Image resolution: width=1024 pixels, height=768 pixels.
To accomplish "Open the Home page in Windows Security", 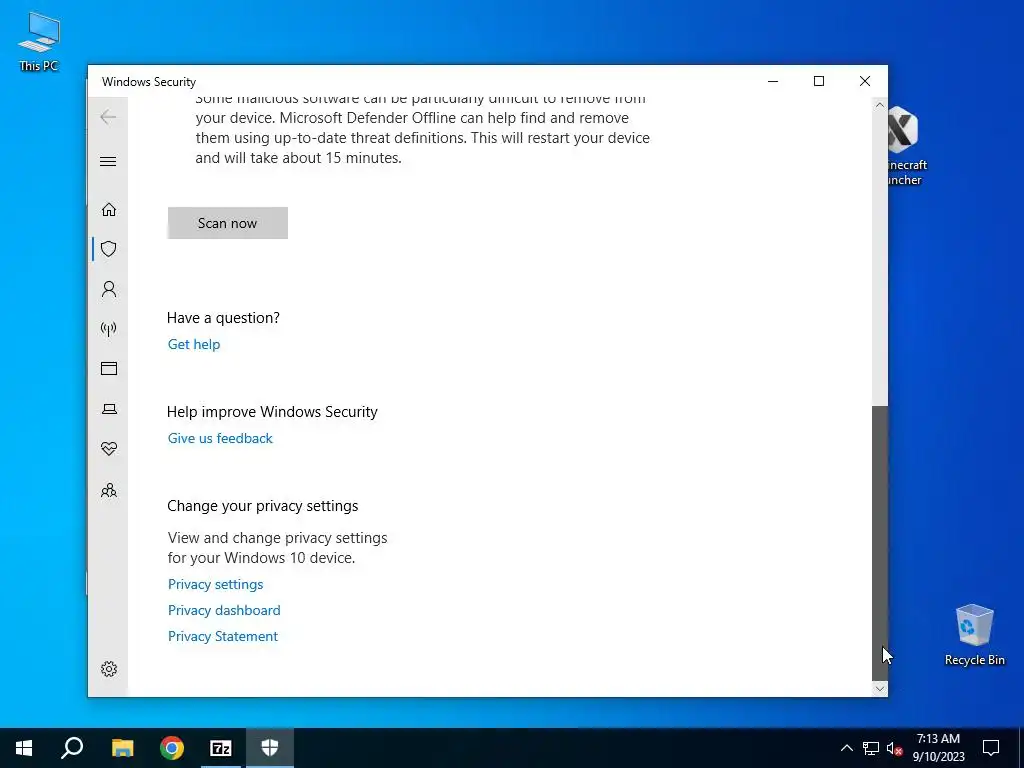I will pos(108,209).
